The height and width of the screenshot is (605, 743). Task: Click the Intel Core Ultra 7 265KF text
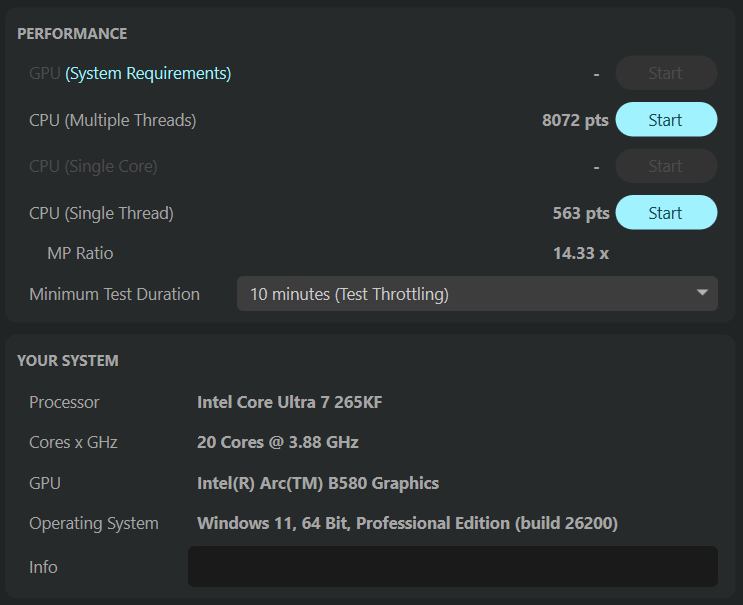290,402
